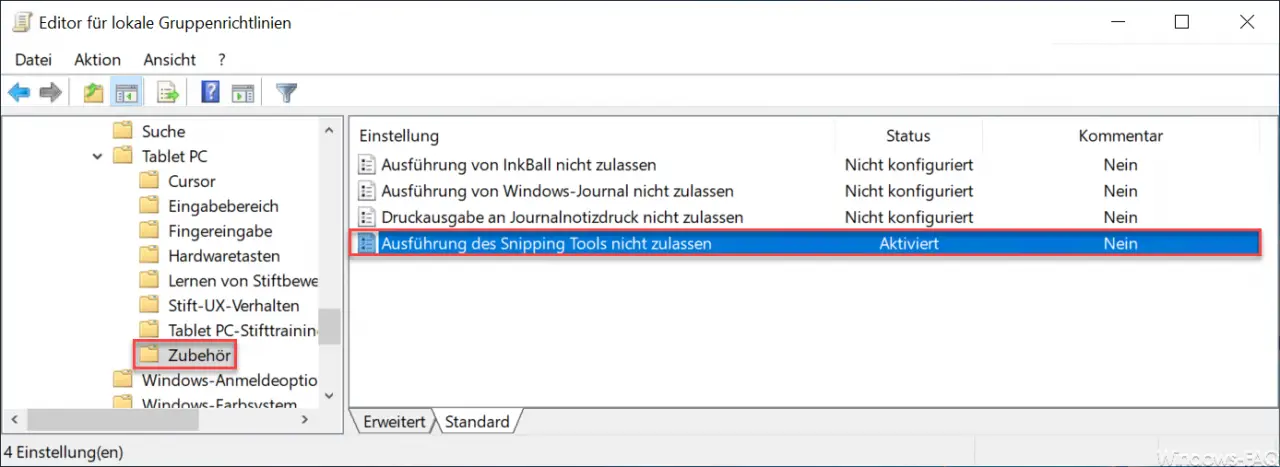Click the Filter funnel toolbar icon

pyautogui.click(x=287, y=93)
